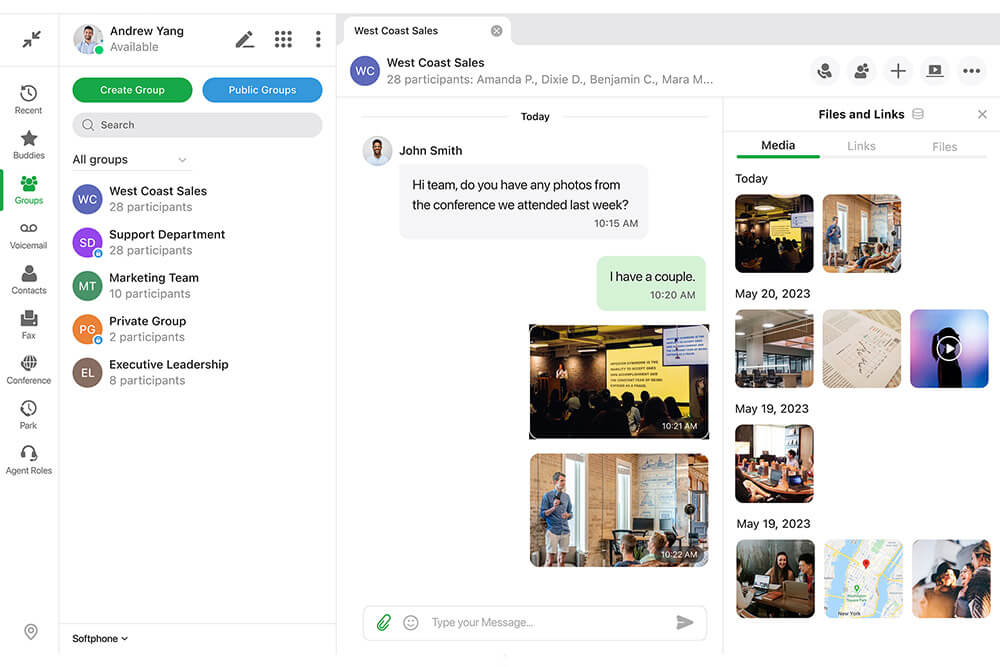The image size is (1000, 667).
Task: Switch to the Links tab
Action: pyautogui.click(x=861, y=146)
